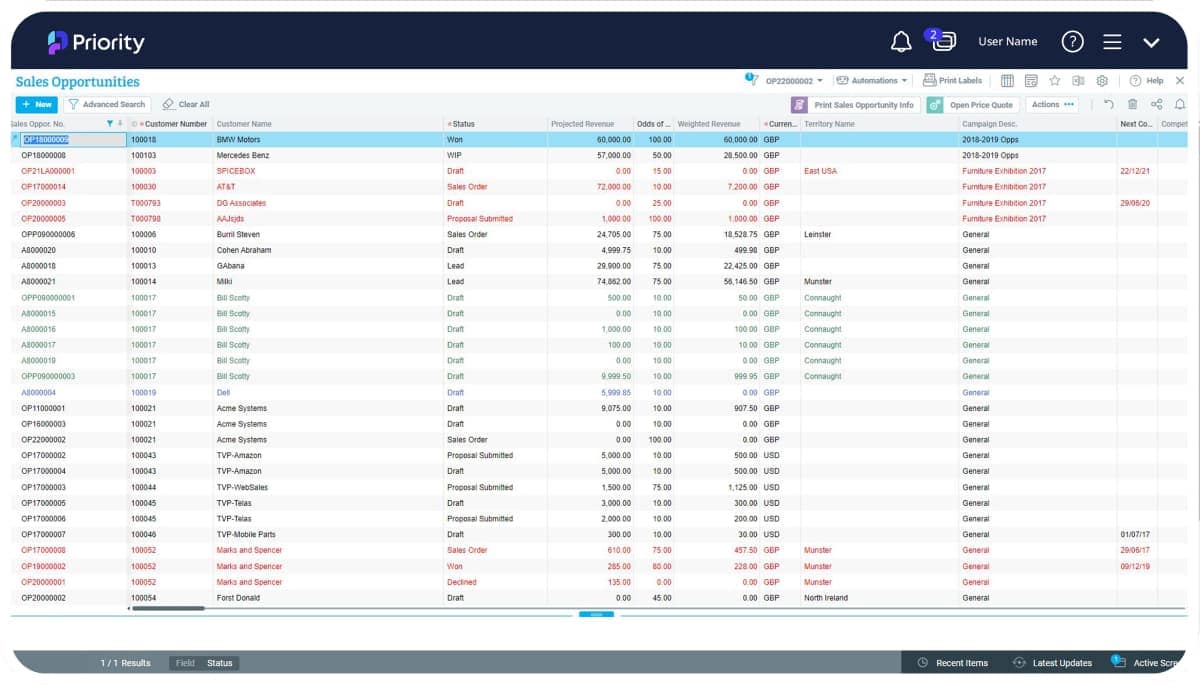Open the notifications bell in the header
Image resolution: width=1200 pixels, height=686 pixels.
(901, 41)
